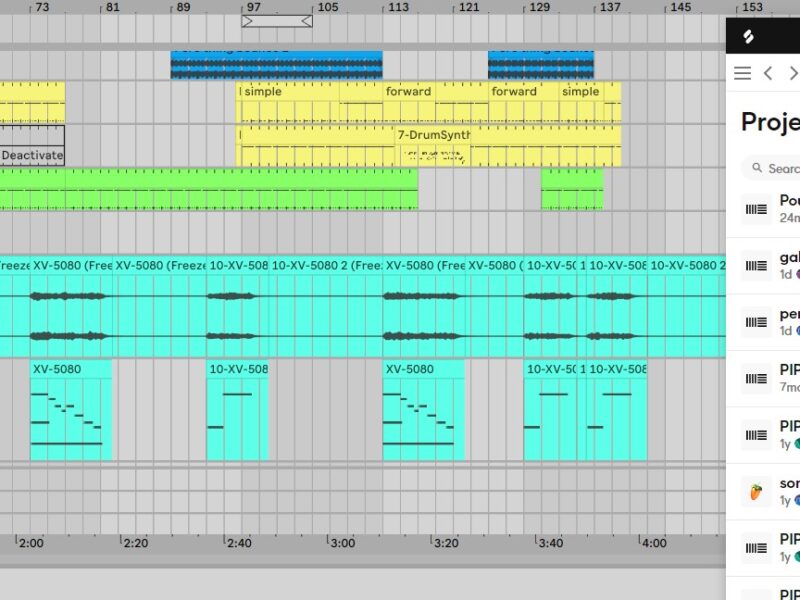
Task: Click the search magnifier icon in Splice
Action: [x=757, y=167]
